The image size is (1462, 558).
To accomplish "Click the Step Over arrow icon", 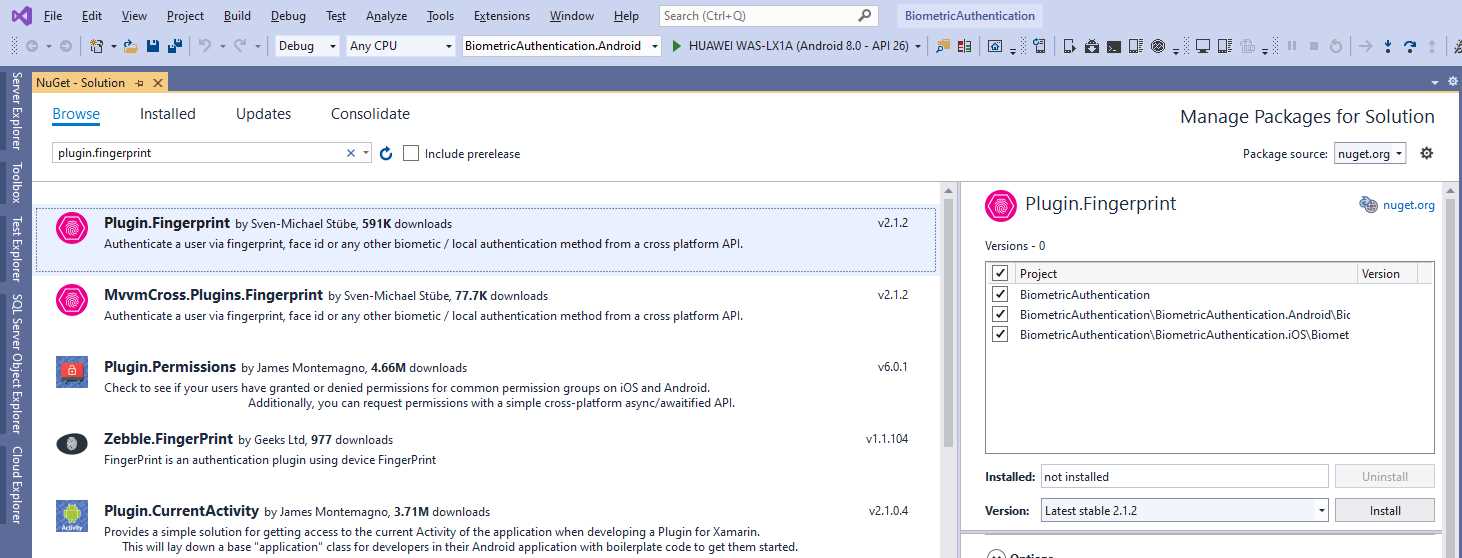I will [x=1411, y=46].
